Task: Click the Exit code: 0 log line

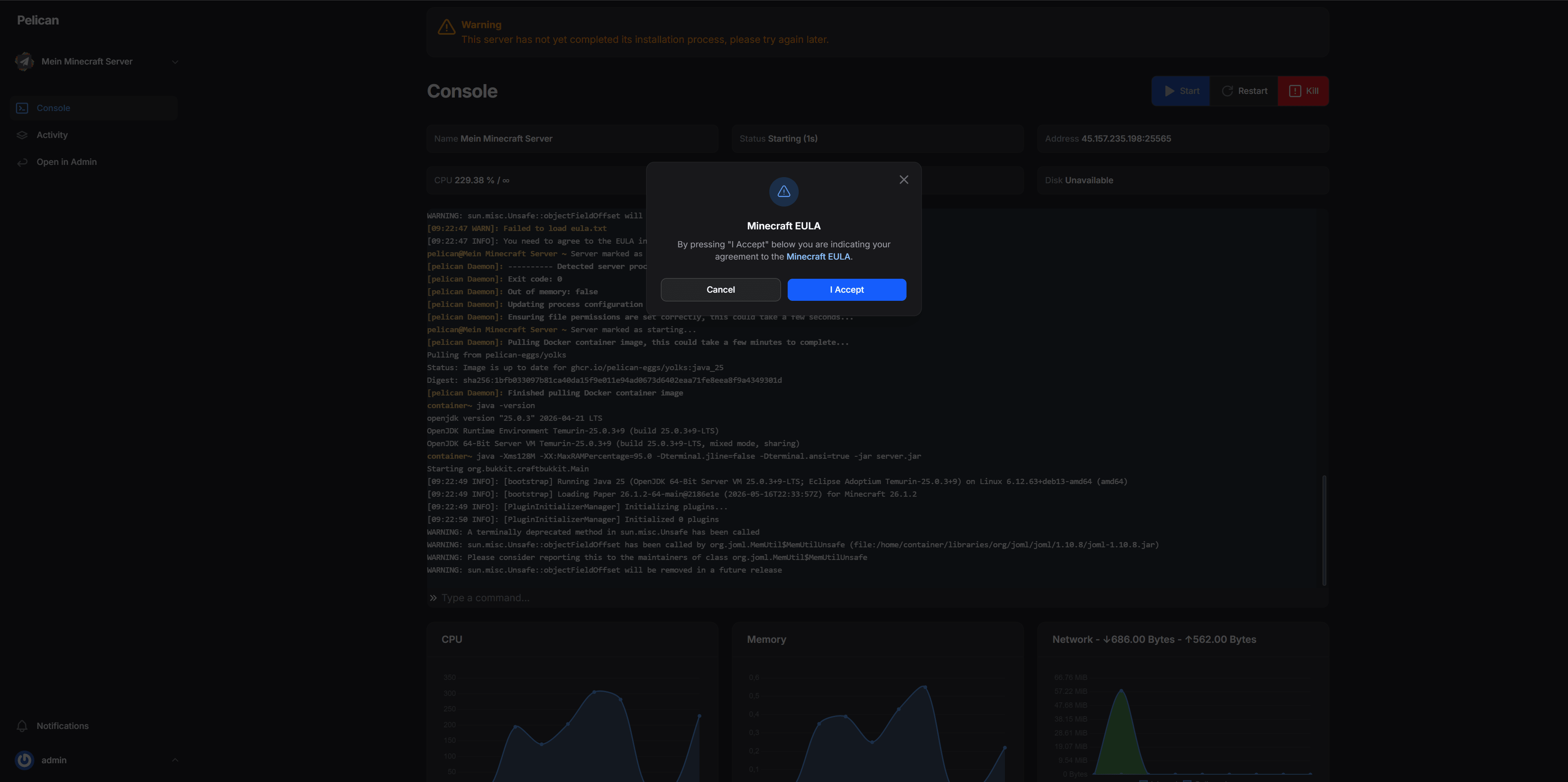Action: 494,279
